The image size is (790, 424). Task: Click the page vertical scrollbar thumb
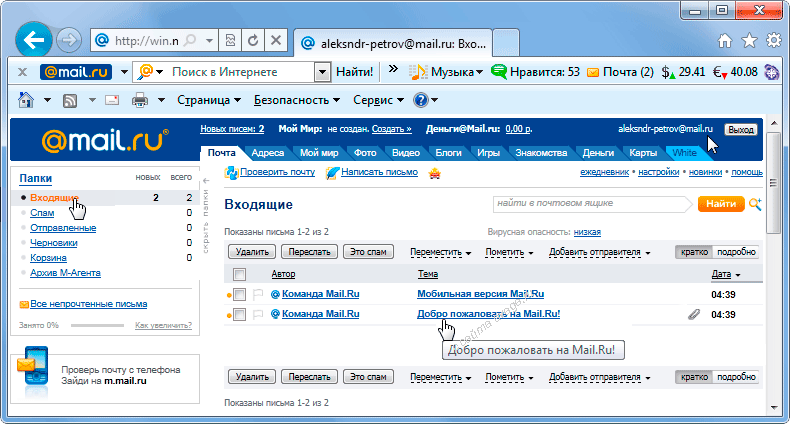pos(773,183)
